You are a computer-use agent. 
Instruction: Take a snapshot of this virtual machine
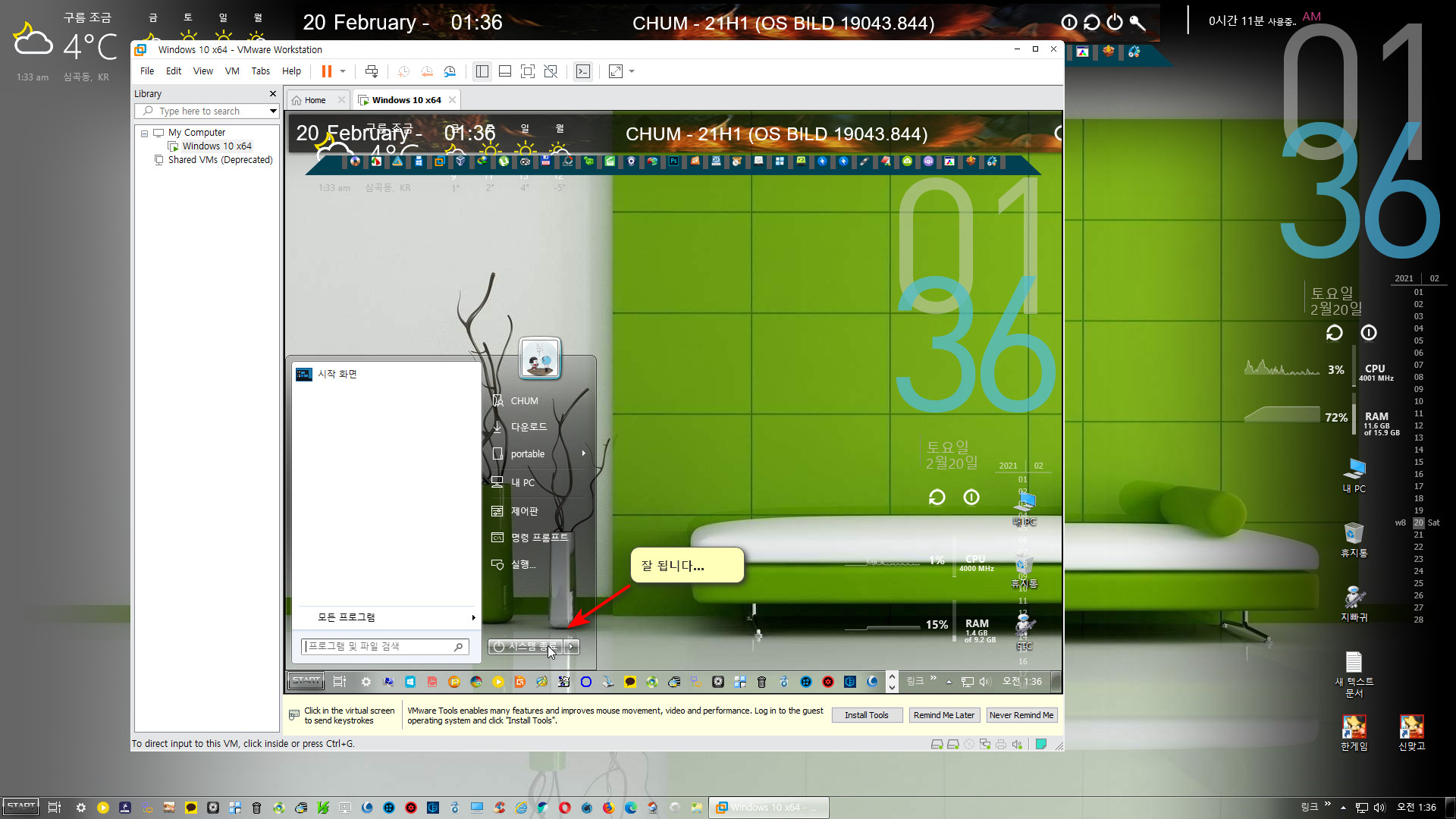point(403,71)
